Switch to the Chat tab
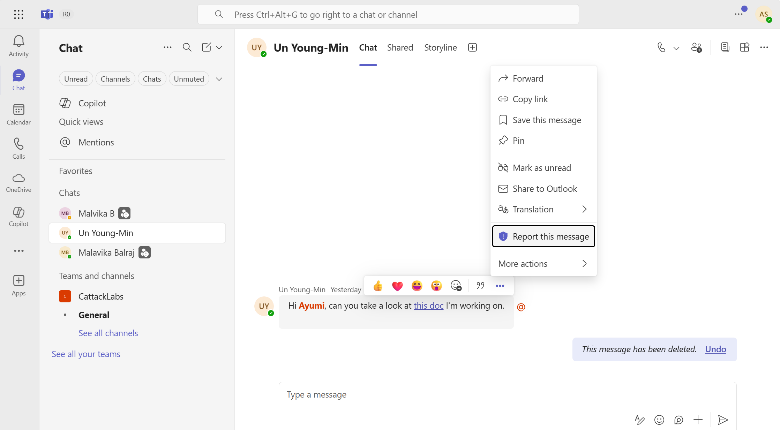Viewport: 780px width, 430px height. [368, 48]
